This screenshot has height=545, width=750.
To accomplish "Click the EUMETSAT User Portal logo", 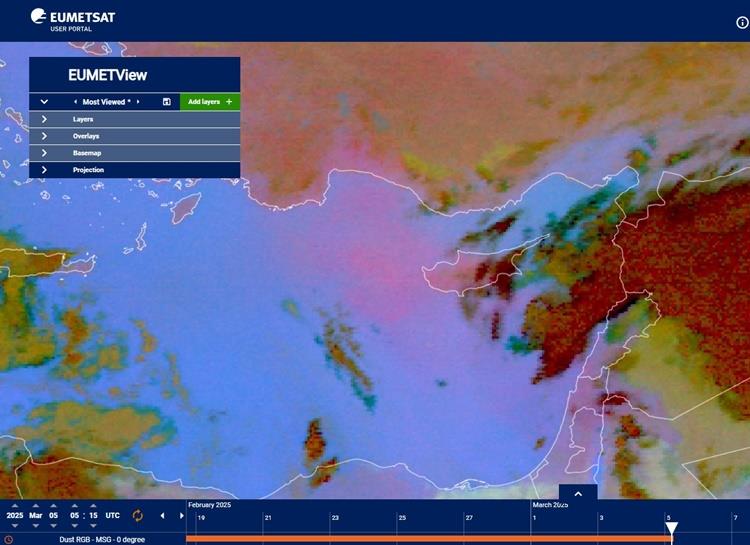I will [64, 19].
